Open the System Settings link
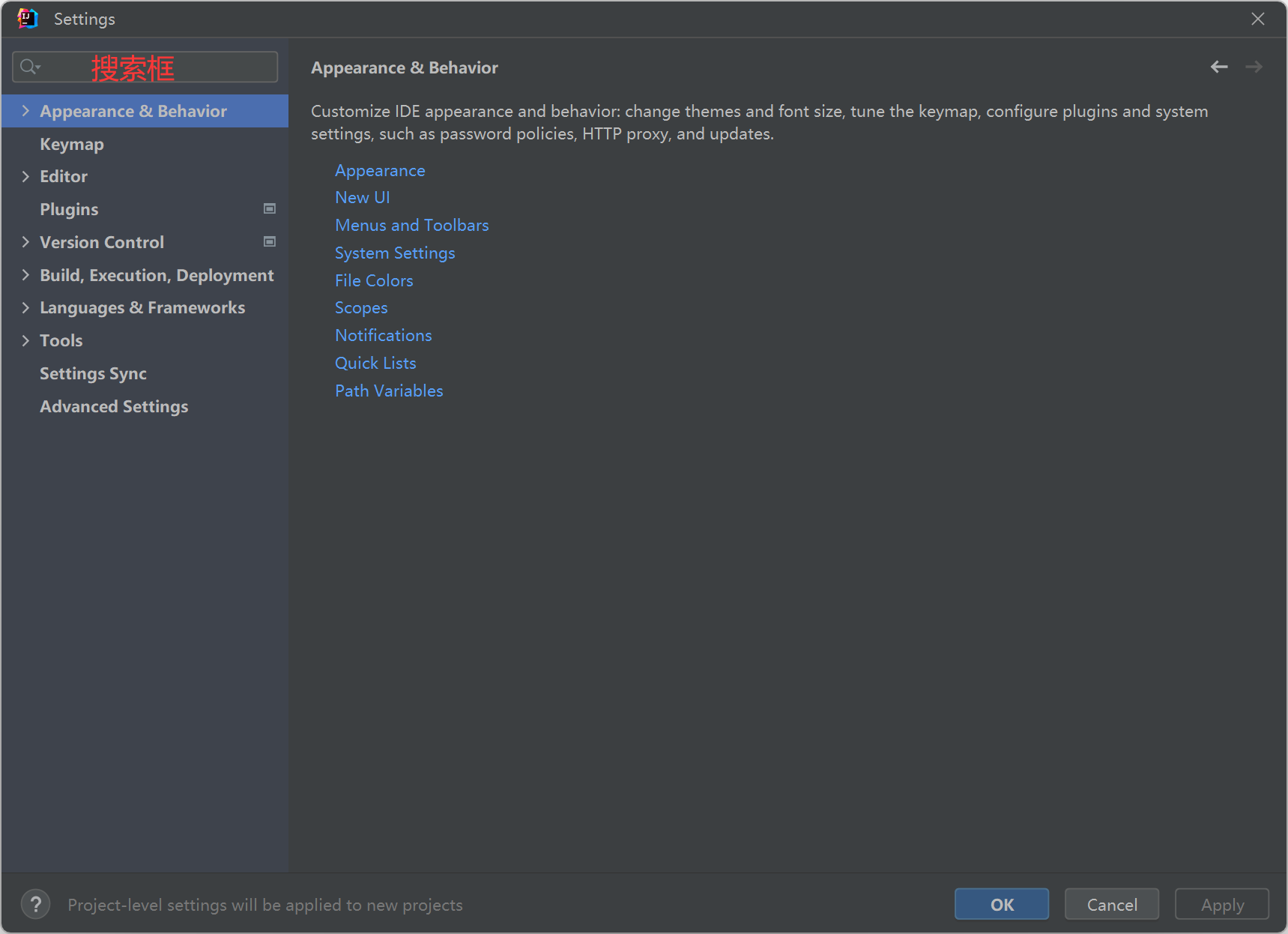 click(395, 253)
